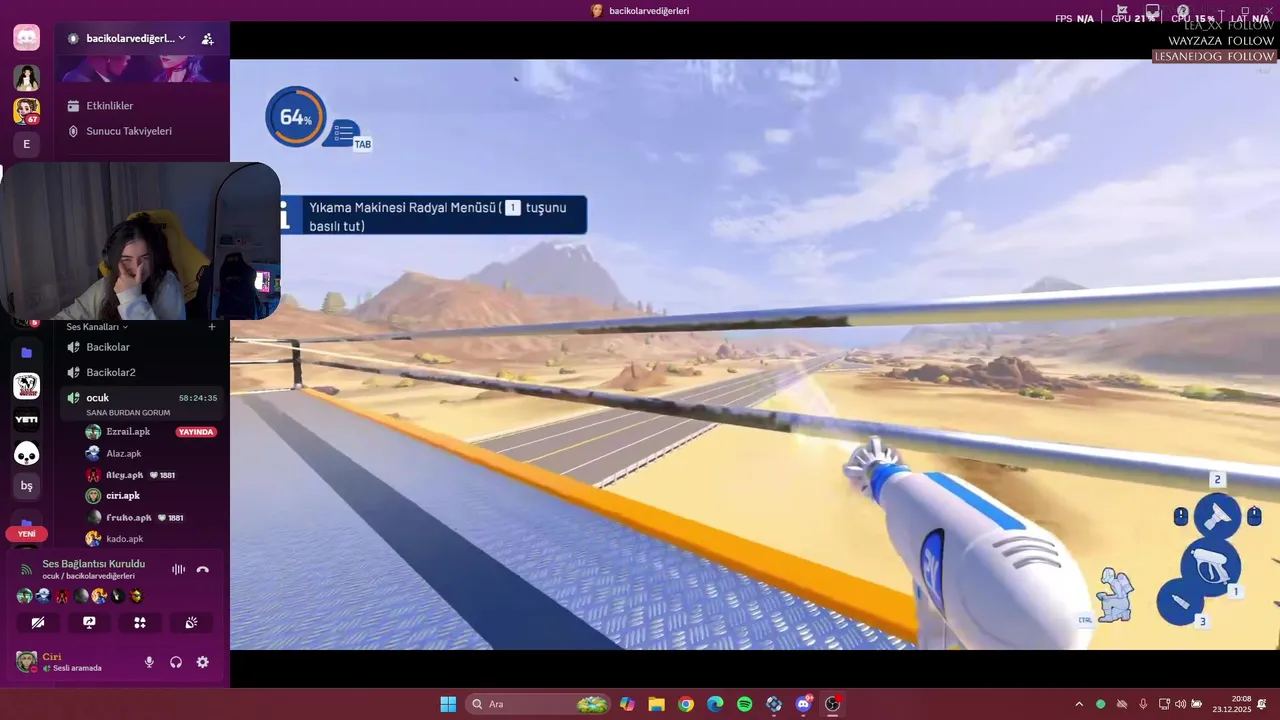This screenshot has height=720, width=1280.
Task: Open the 'bş' server icon
Action: [x=27, y=486]
